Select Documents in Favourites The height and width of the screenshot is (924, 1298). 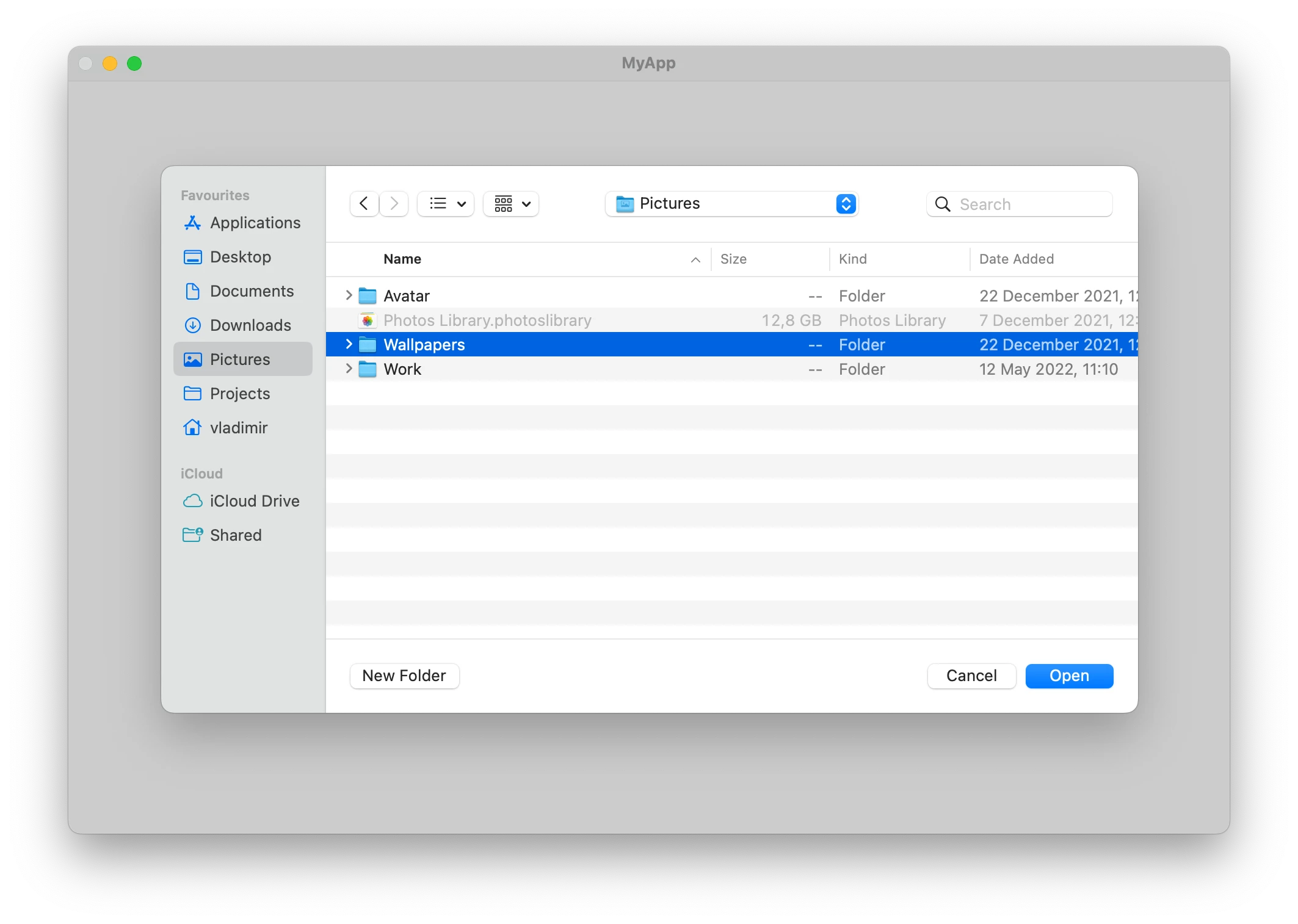pos(252,291)
